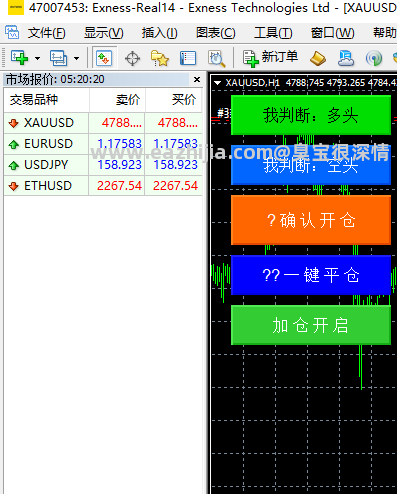Select the XAUUSD symbol row
397x494 pixels.
click(103, 123)
